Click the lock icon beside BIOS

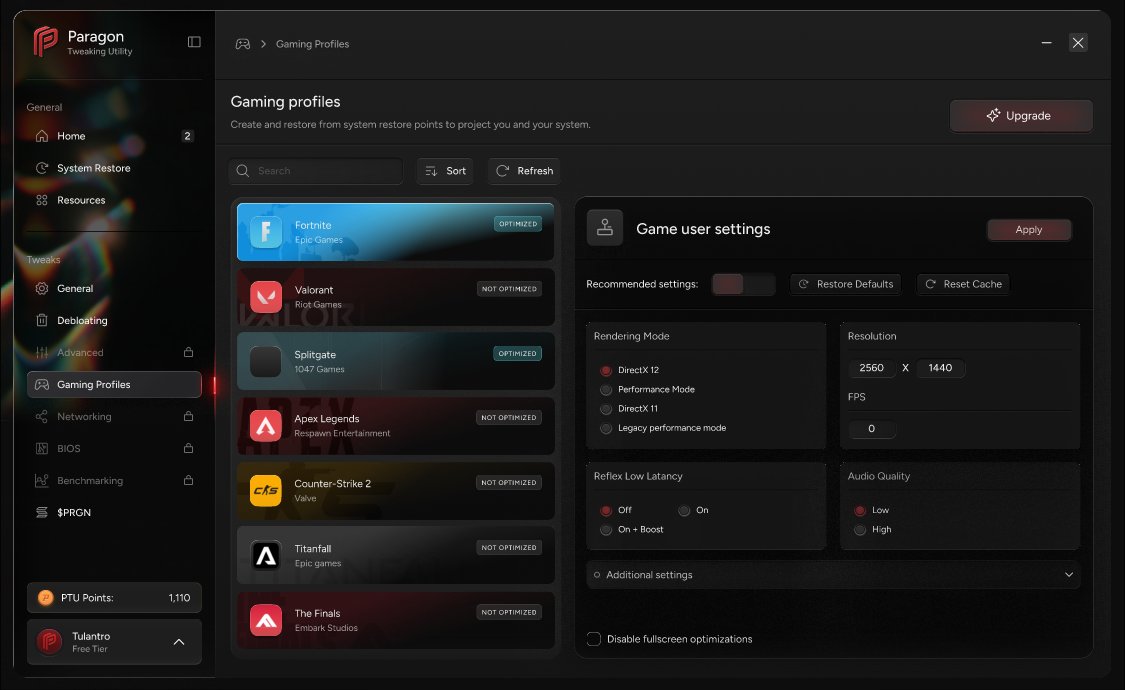click(188, 448)
